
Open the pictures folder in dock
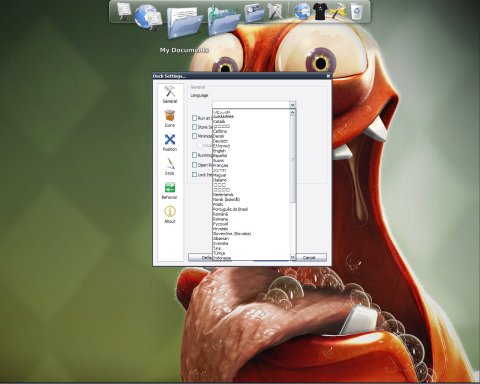coord(254,13)
